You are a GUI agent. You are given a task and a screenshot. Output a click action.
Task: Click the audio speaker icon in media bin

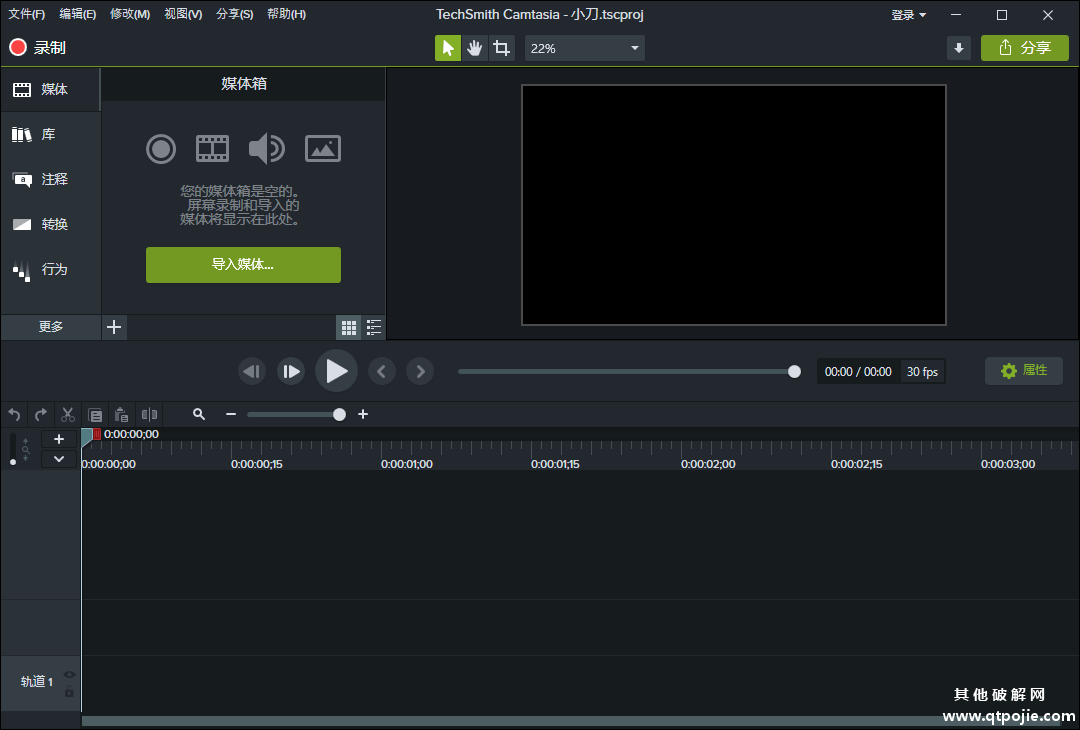(x=267, y=149)
